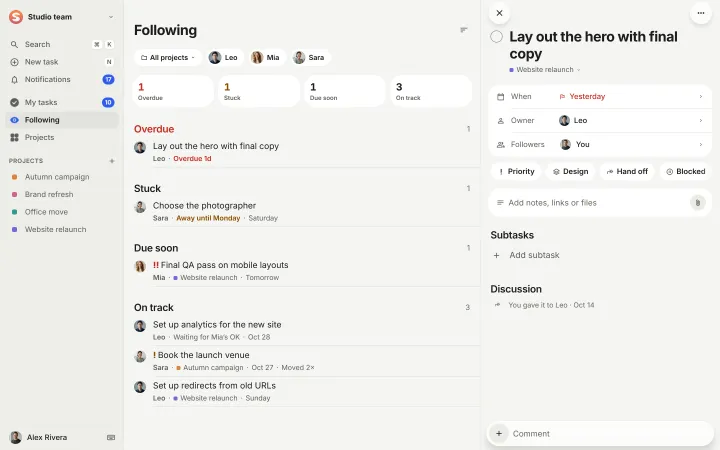Toggle the Priority tag
720x450 pixels.
pos(516,171)
